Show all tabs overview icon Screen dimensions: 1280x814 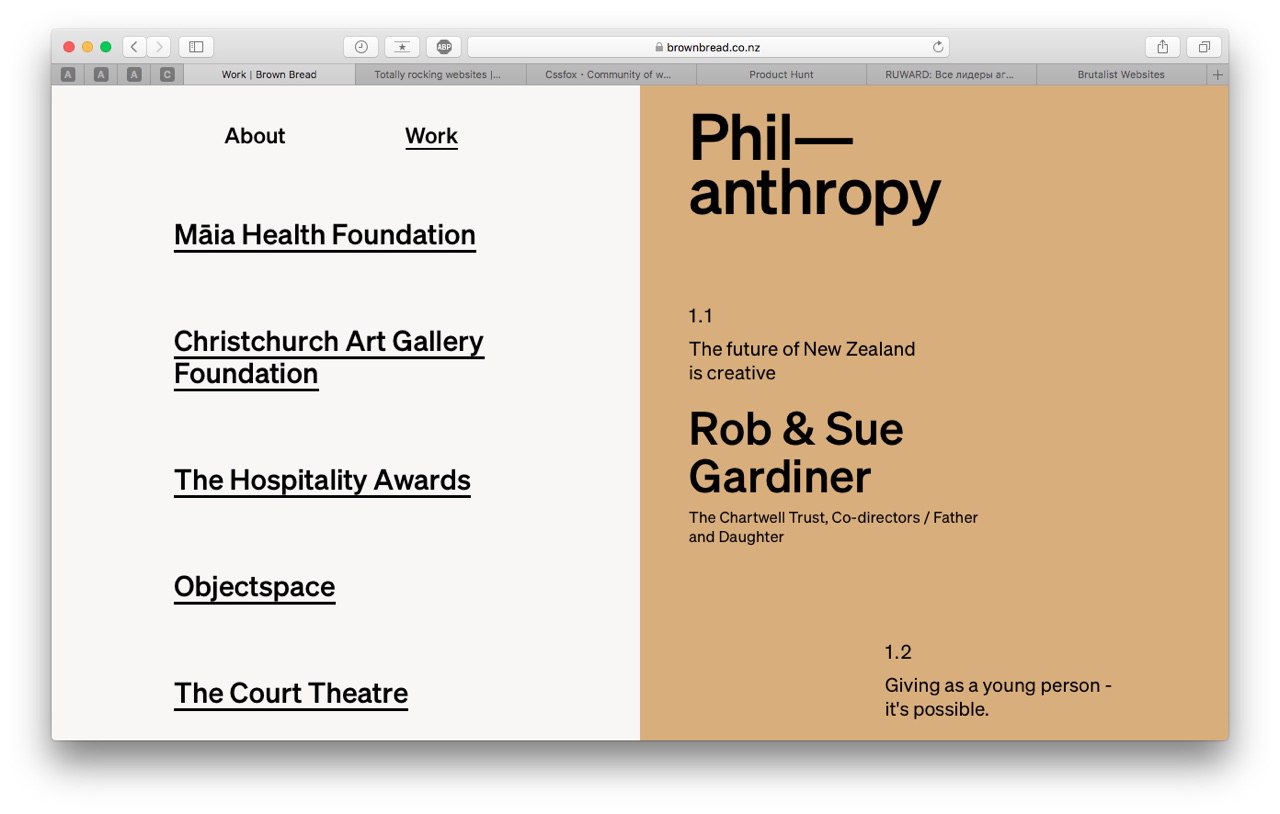coord(1204,47)
